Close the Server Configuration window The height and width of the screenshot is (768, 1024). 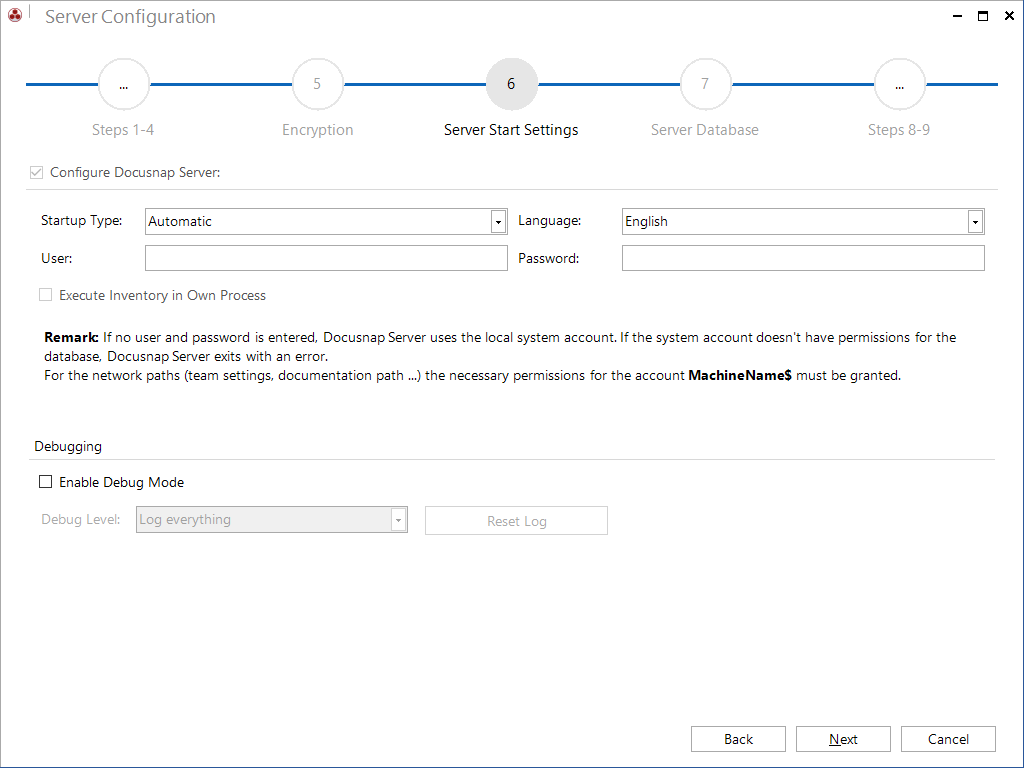(x=1009, y=16)
